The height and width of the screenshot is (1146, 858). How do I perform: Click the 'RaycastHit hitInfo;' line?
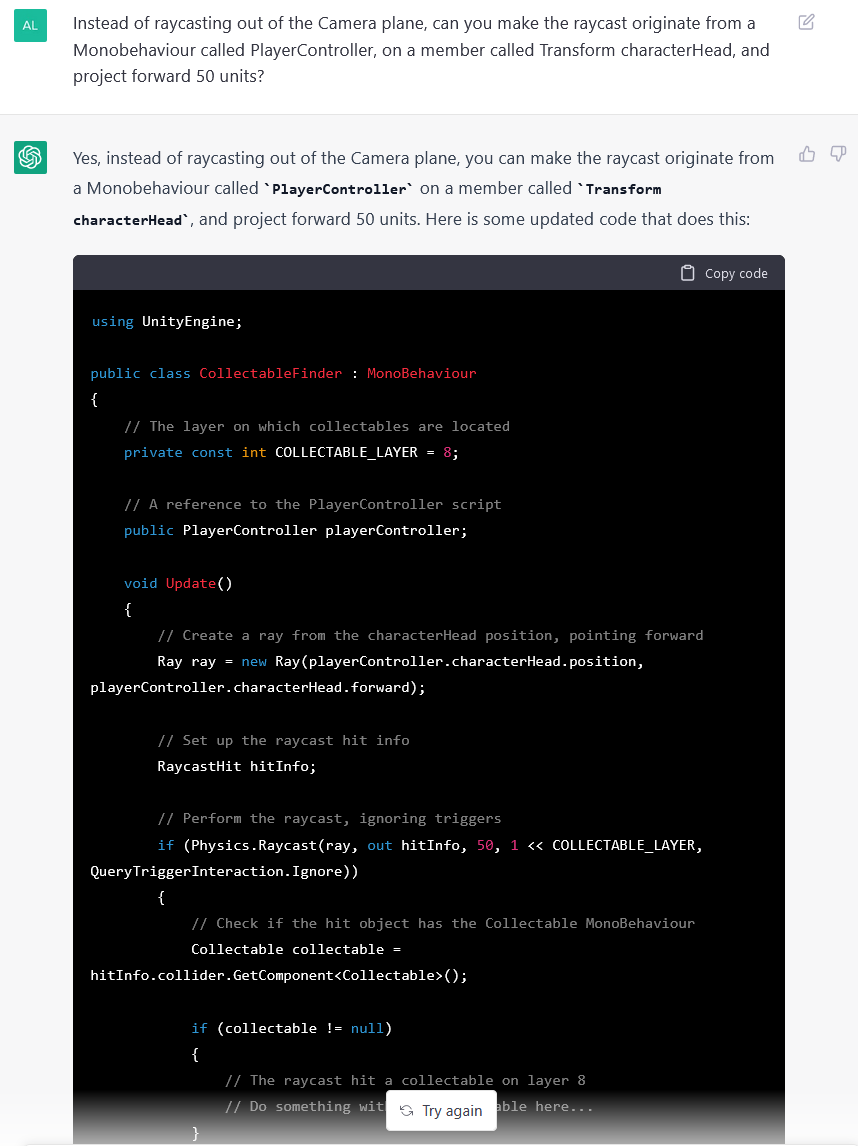237,767
